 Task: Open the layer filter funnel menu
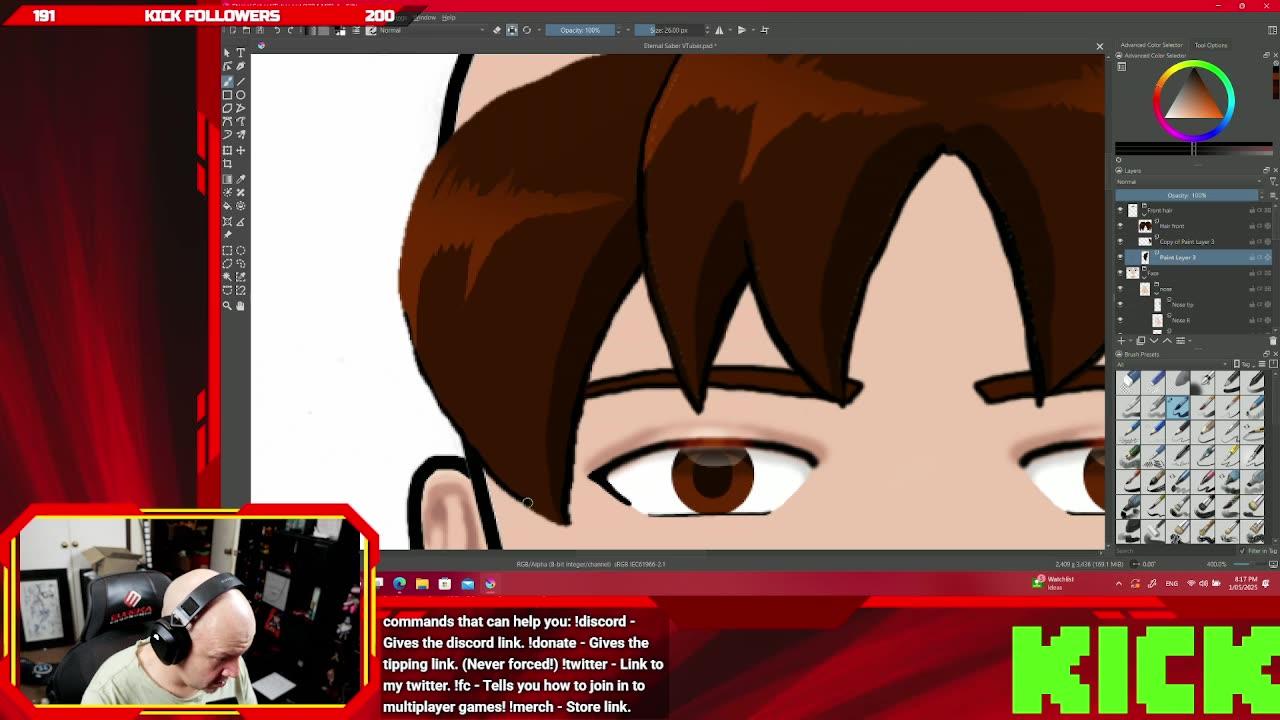pos(1273,181)
